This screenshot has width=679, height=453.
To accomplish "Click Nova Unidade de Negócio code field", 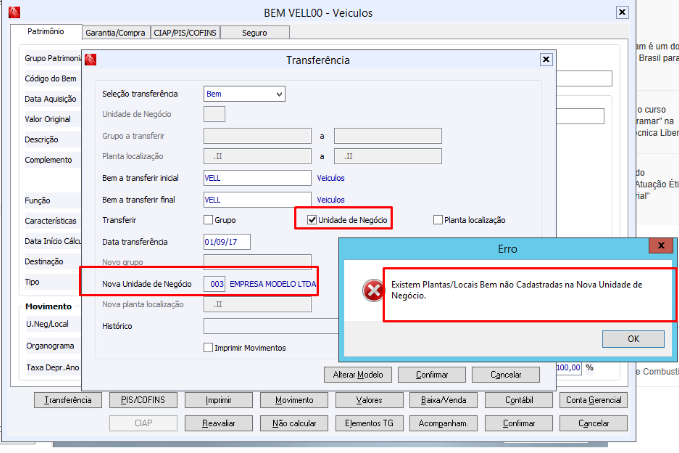I will tap(214, 284).
